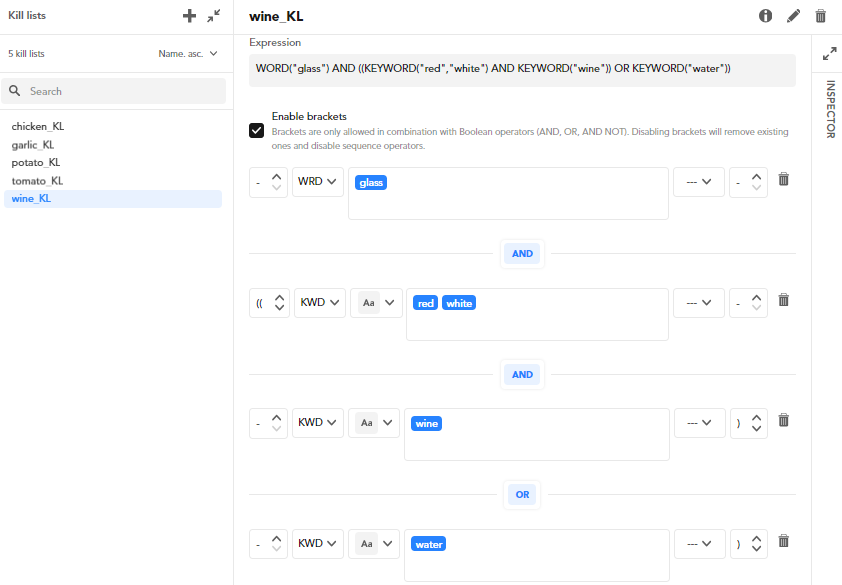The image size is (842, 585).
Task: Remove the "wine" keyword row
Action: click(x=783, y=421)
